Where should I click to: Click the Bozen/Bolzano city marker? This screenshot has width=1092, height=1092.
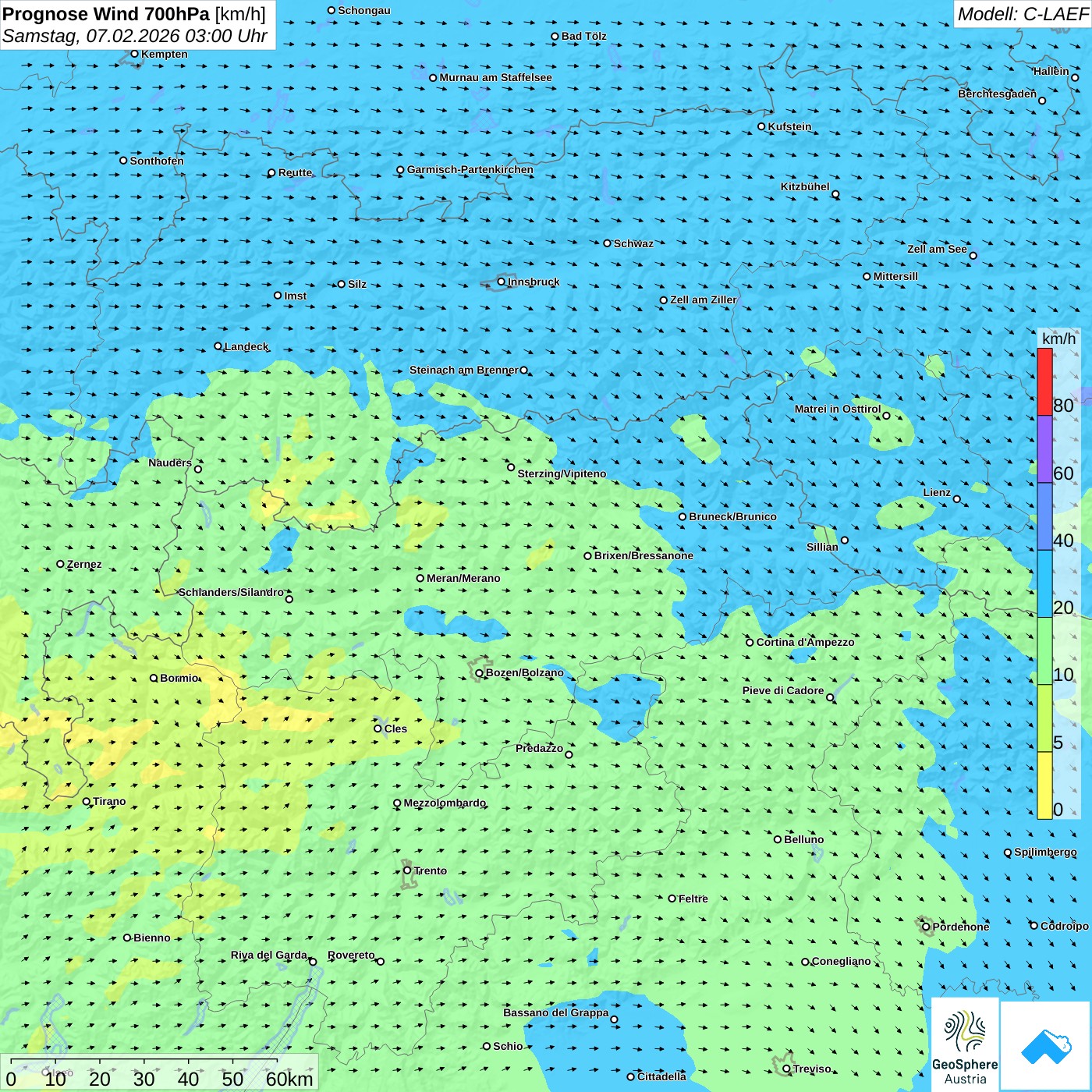click(480, 672)
